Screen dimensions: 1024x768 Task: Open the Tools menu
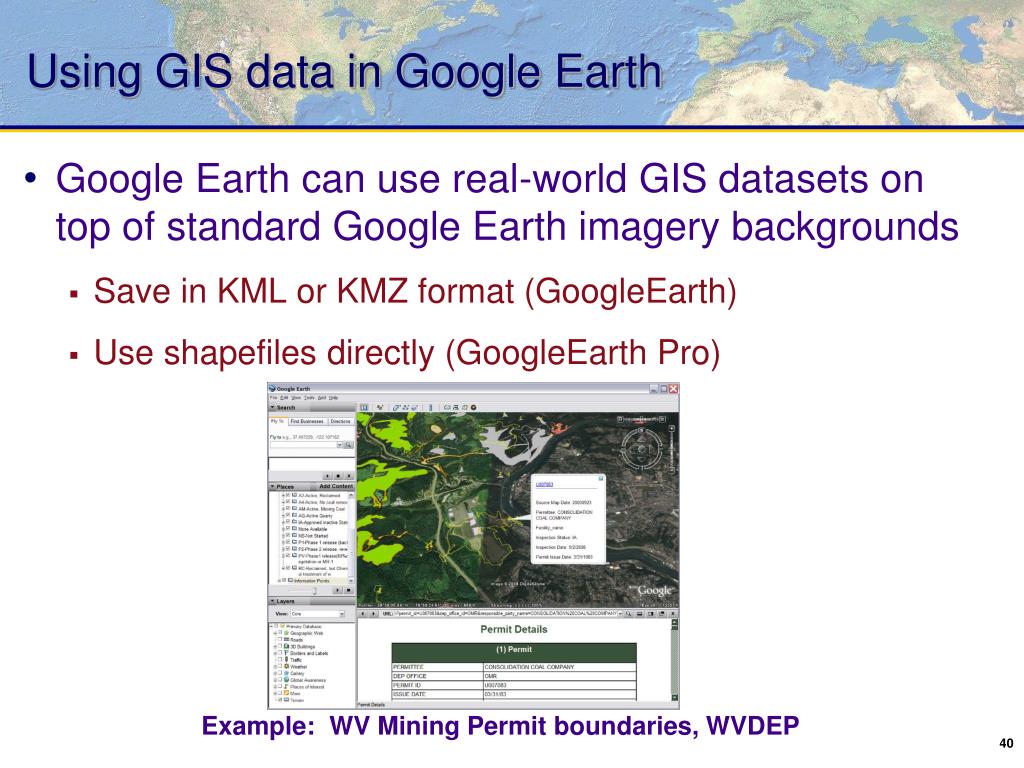pos(309,398)
